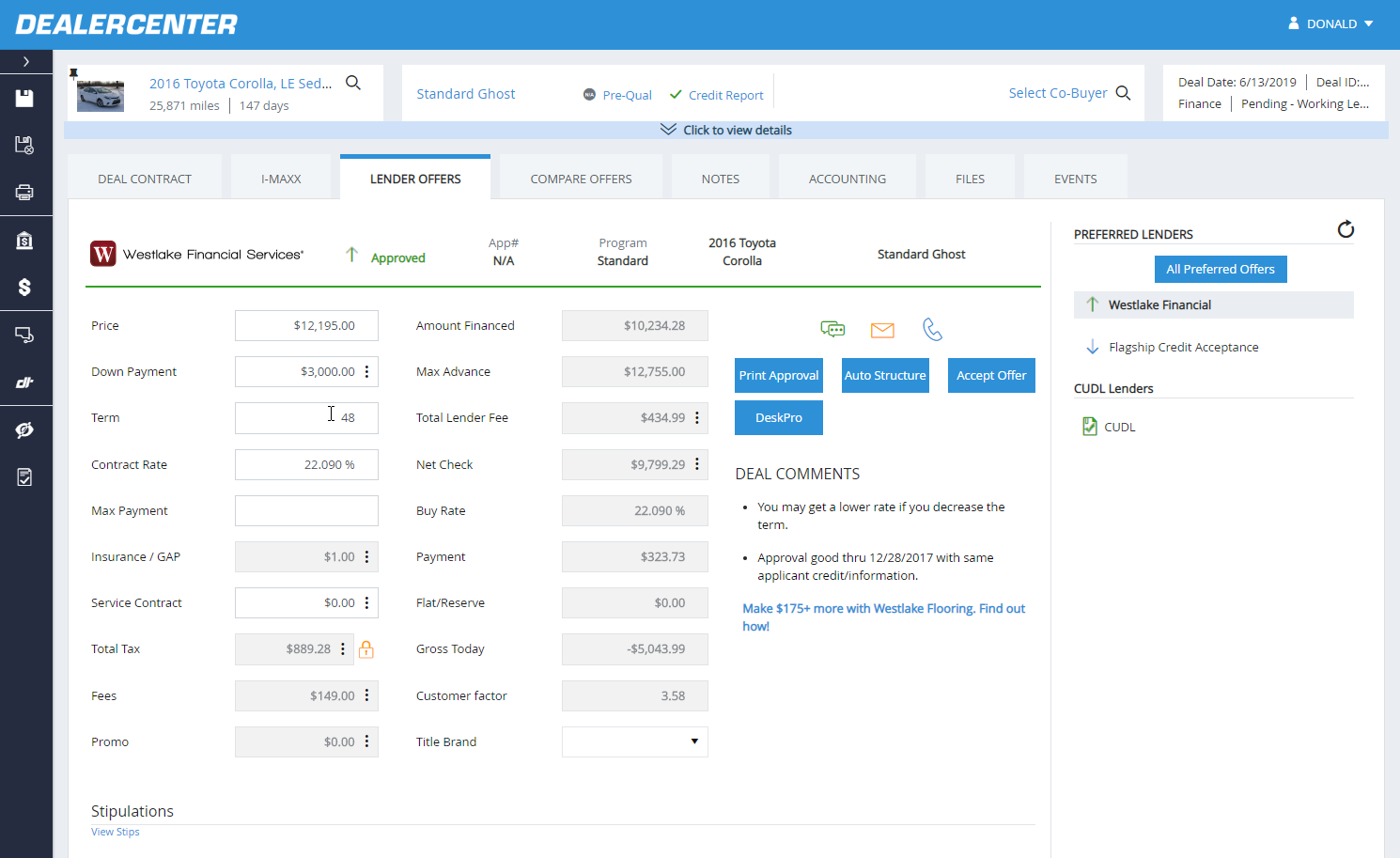Click the Print Approval button

[779, 375]
